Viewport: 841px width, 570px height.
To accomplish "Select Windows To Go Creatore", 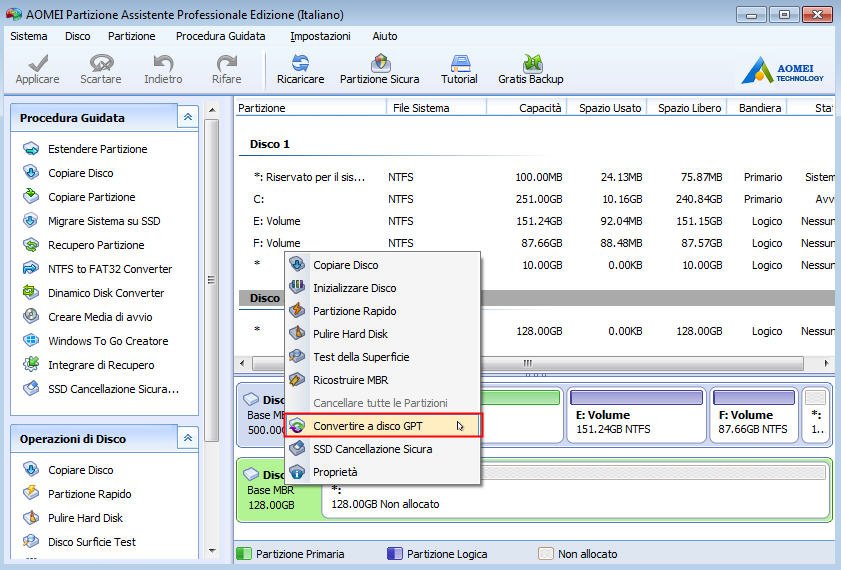I will click(x=108, y=341).
